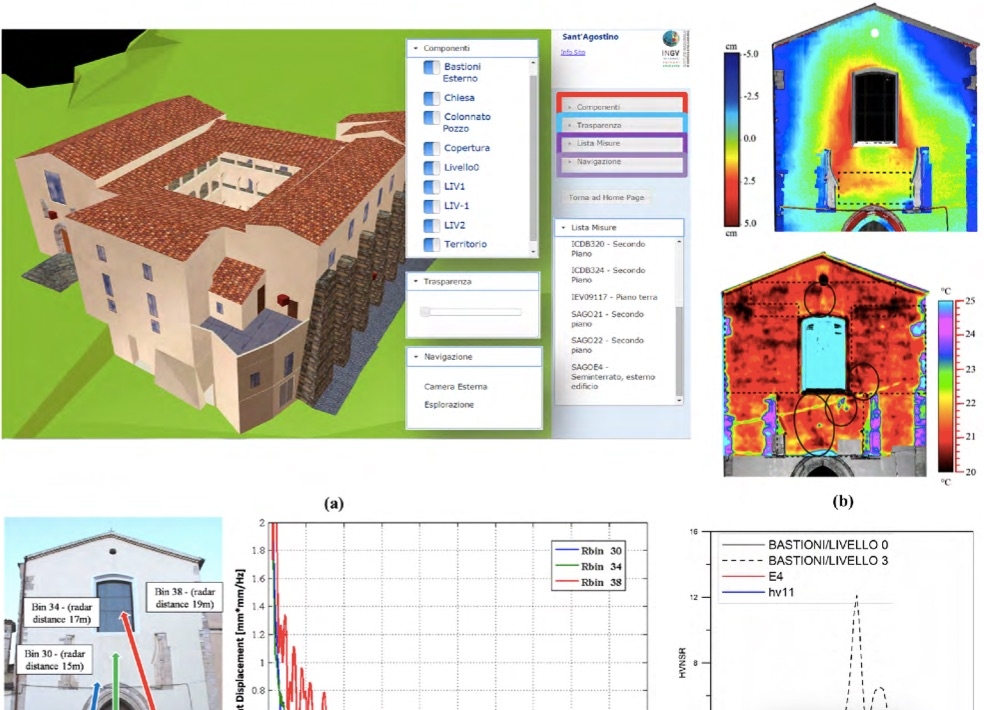
Task: Click the Torna ad Home Page button
Action: pos(606,197)
